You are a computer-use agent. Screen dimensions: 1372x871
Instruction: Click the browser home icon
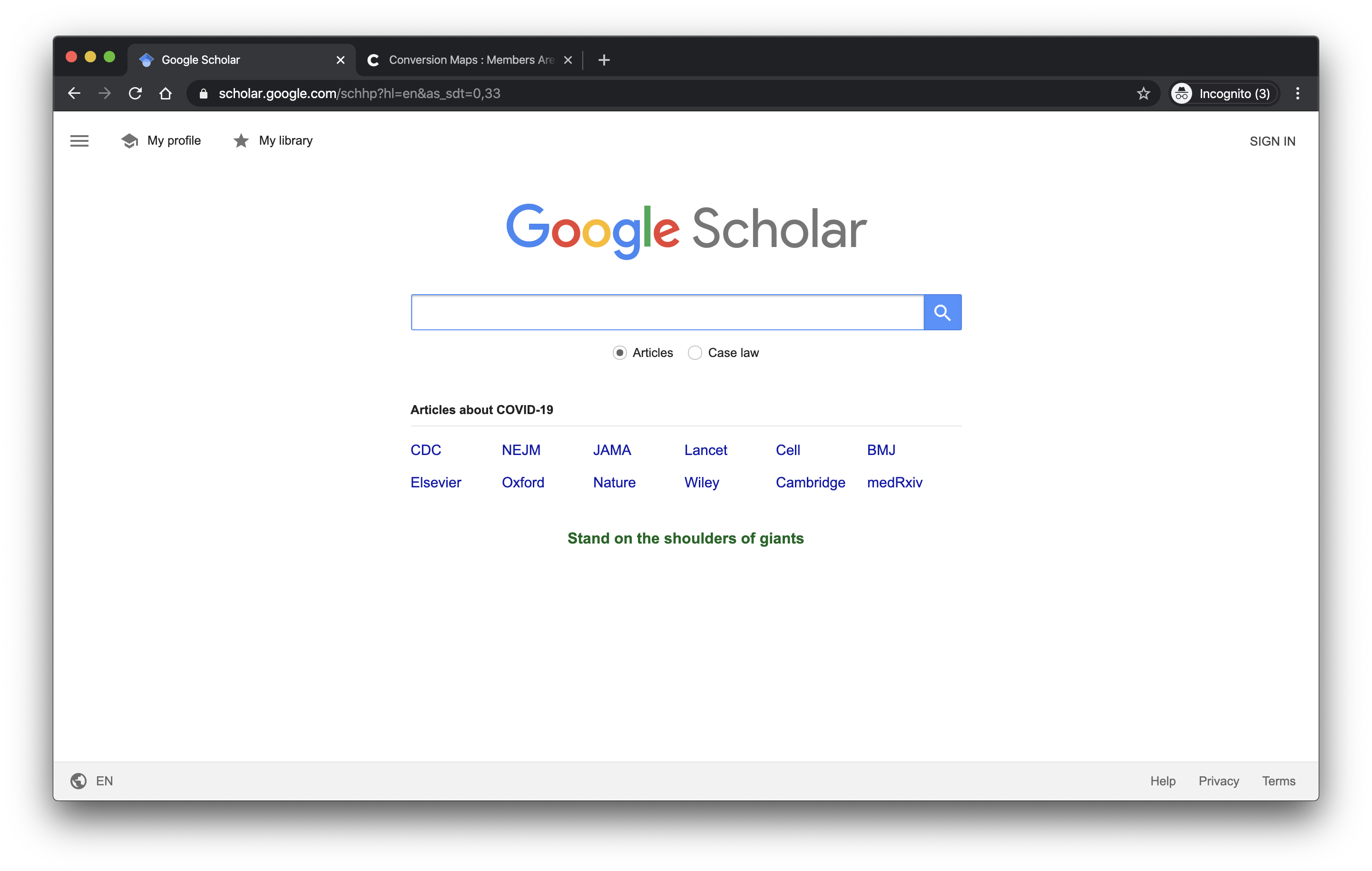[166, 93]
